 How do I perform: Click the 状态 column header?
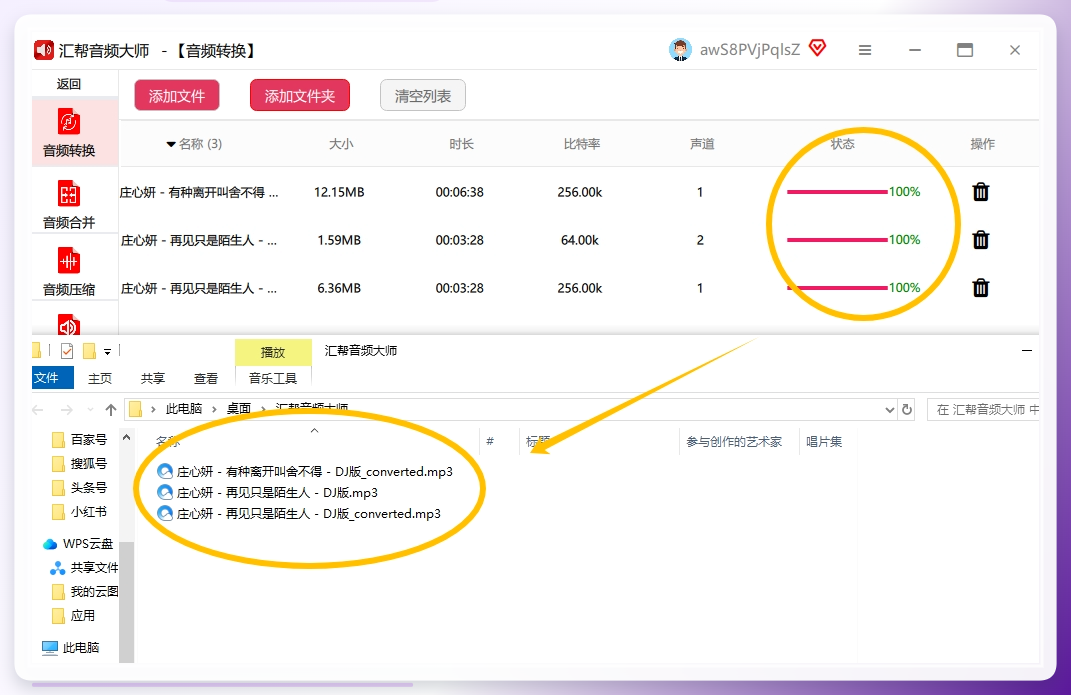(x=842, y=144)
